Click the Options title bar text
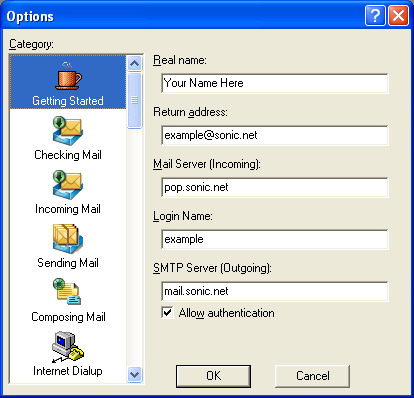This screenshot has width=414, height=398. pyautogui.click(x=30, y=17)
